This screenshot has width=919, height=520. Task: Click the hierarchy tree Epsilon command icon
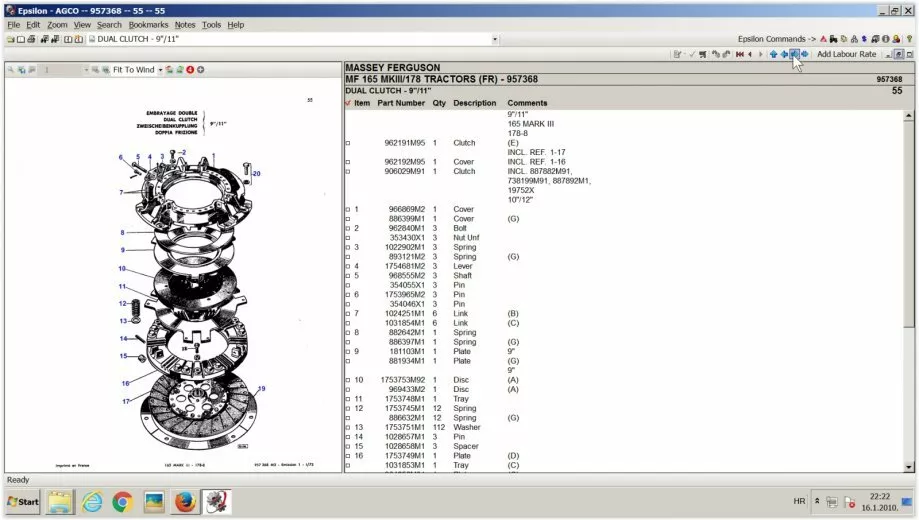(x=854, y=39)
